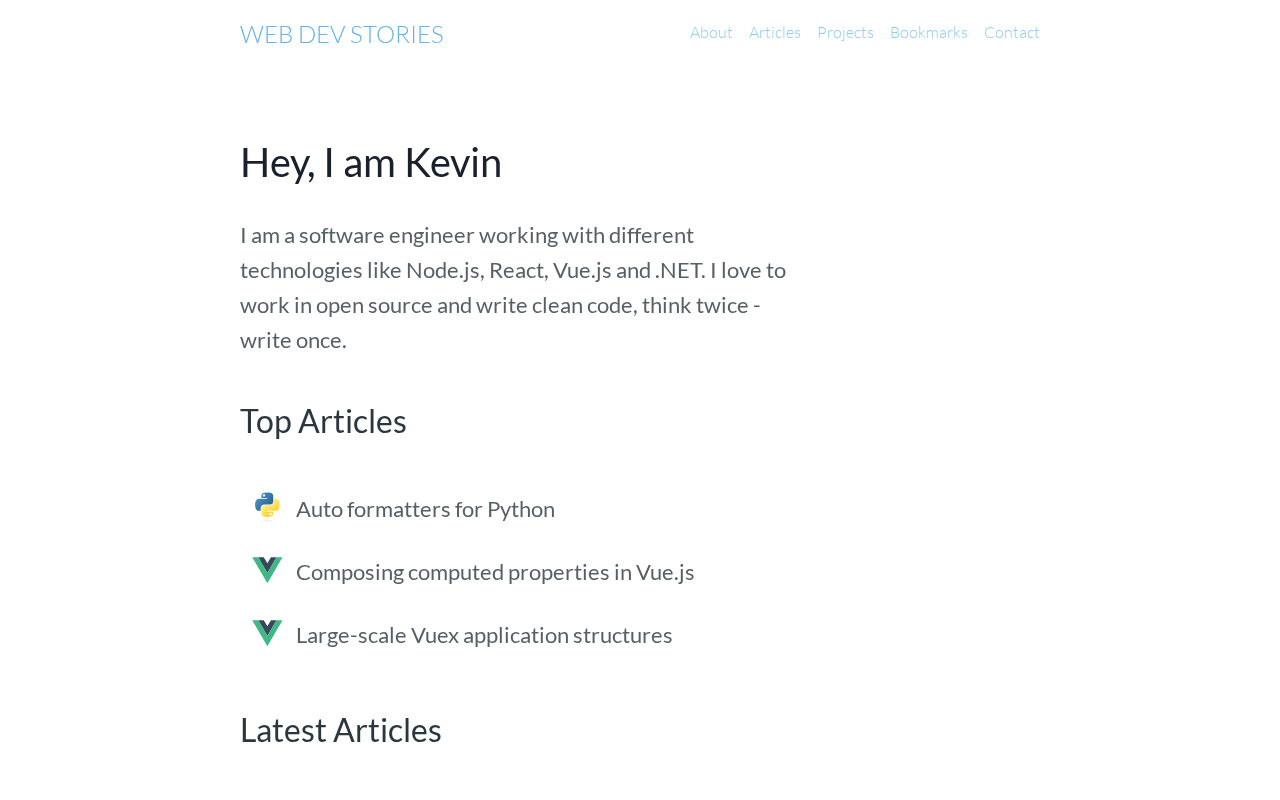Image resolution: width=1280 pixels, height=800 pixels.
Task: Open Large-scale Vuex application structures article
Action: (484, 635)
